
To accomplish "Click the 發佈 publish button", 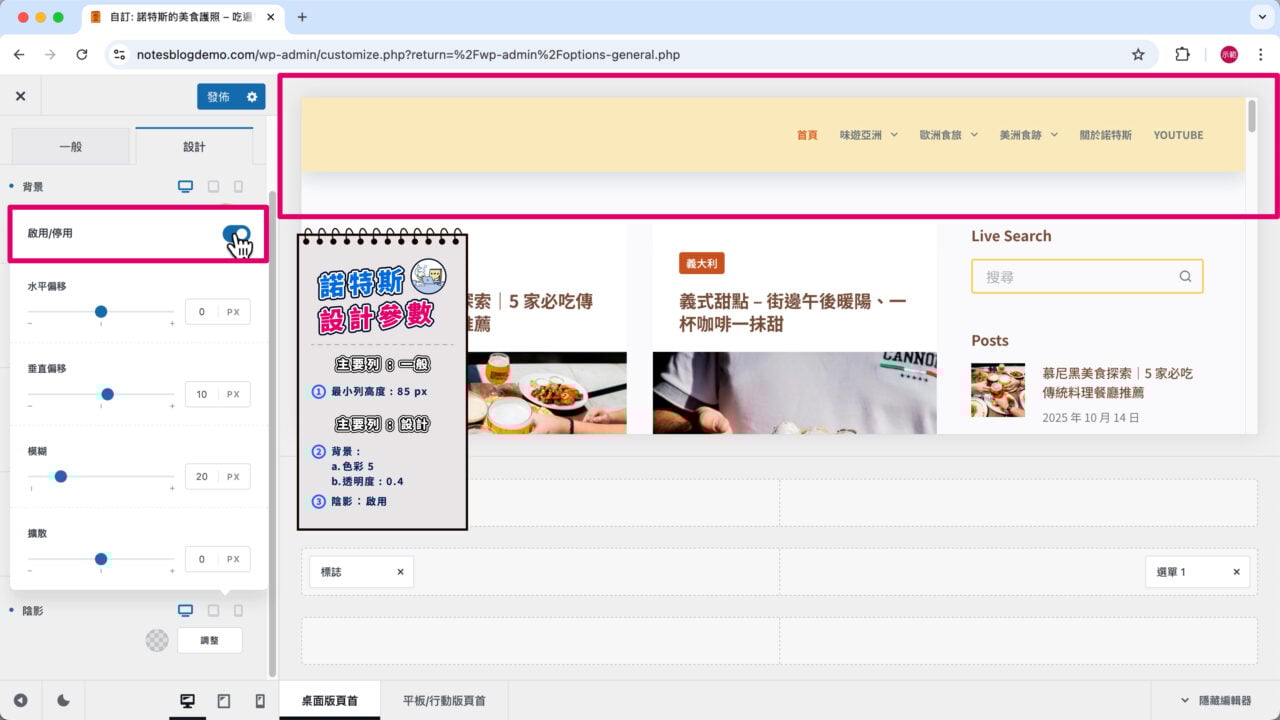I will (x=218, y=97).
